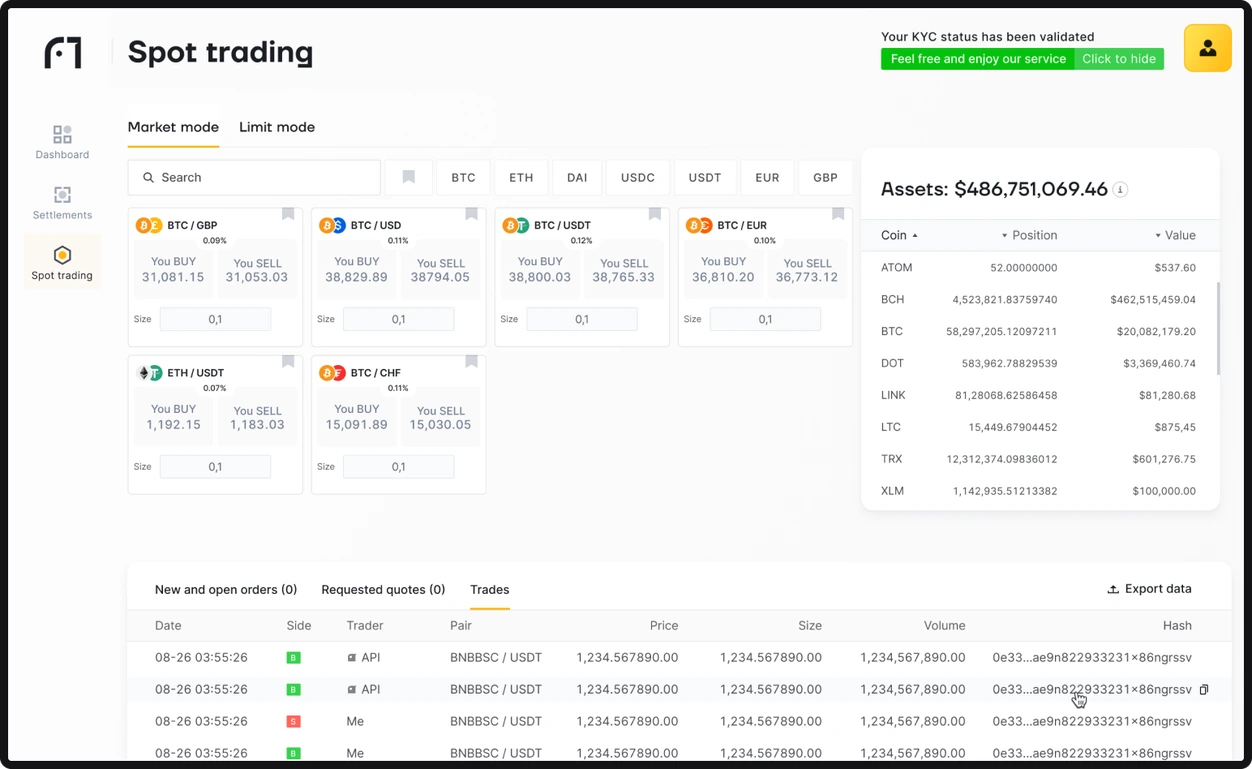Click Export data button
This screenshot has width=1252, height=769.
click(1149, 589)
